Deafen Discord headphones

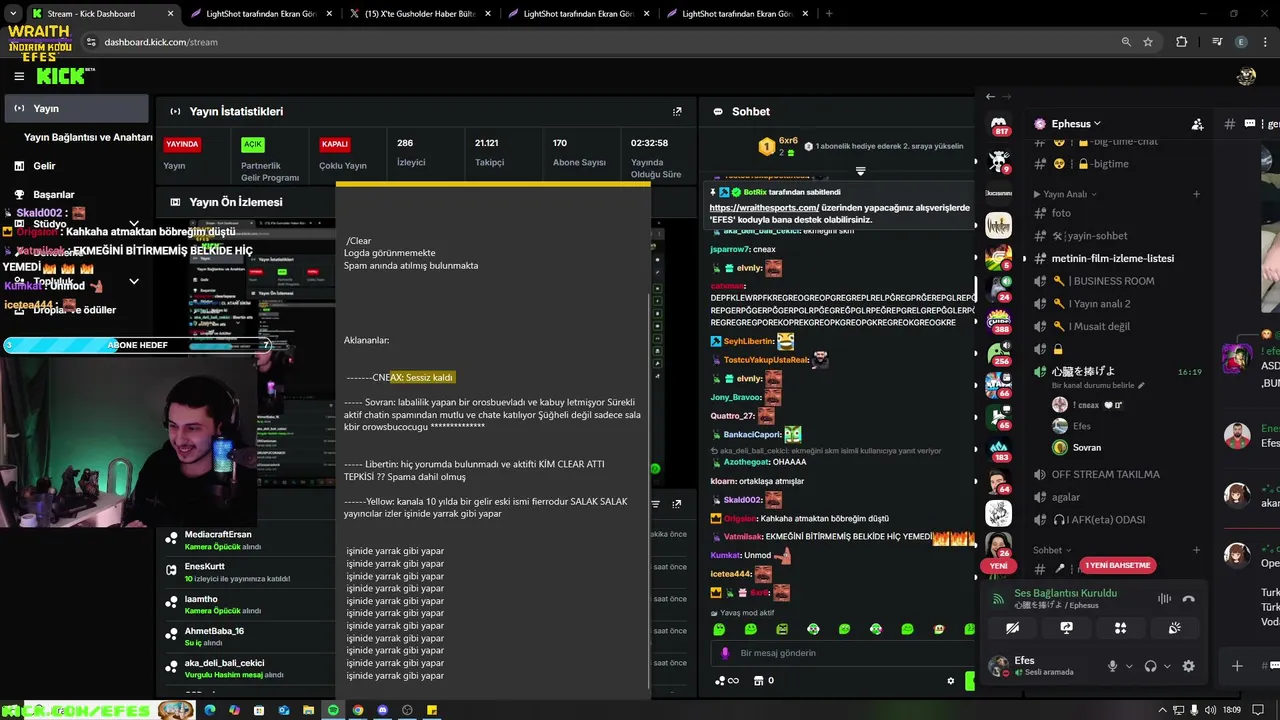click(x=1150, y=666)
